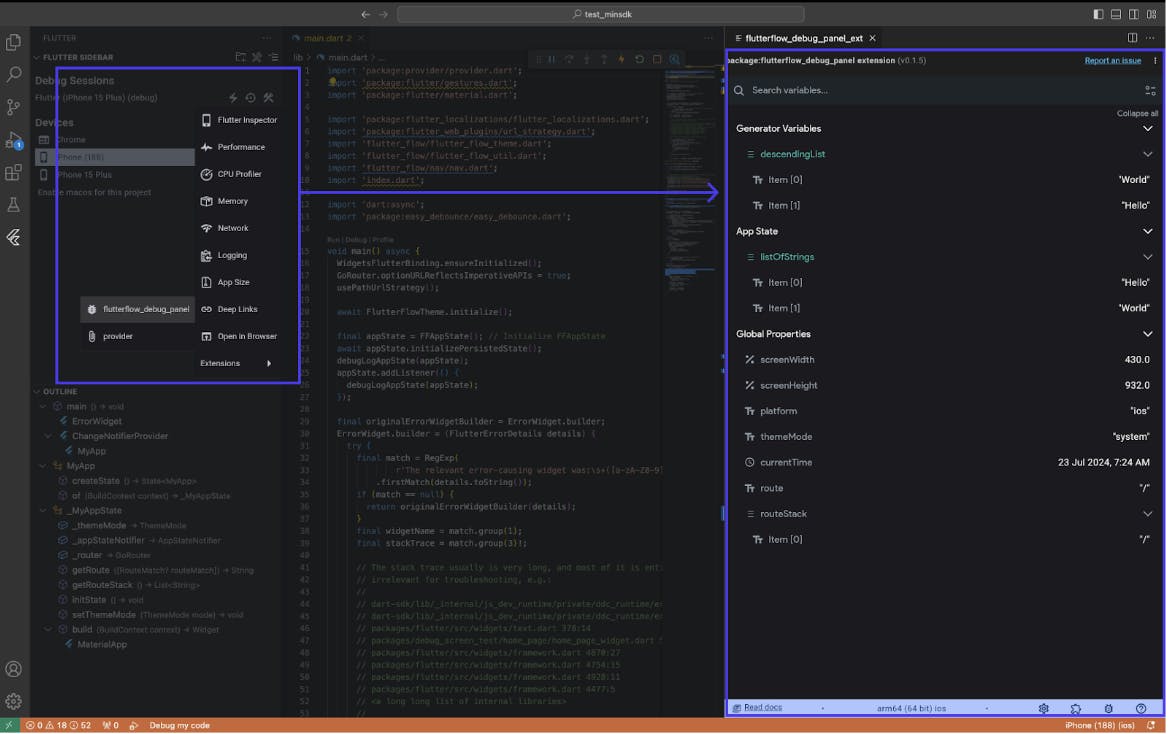Open the Flutter icon in activity bar
1170x734 pixels.
(14, 237)
